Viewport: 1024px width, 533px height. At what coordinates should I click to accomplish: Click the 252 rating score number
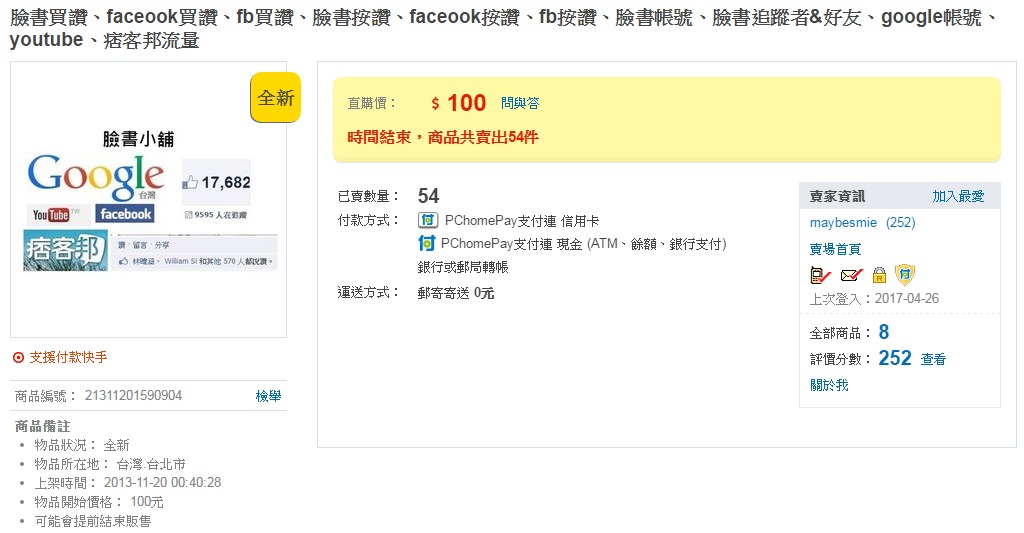tap(895, 358)
